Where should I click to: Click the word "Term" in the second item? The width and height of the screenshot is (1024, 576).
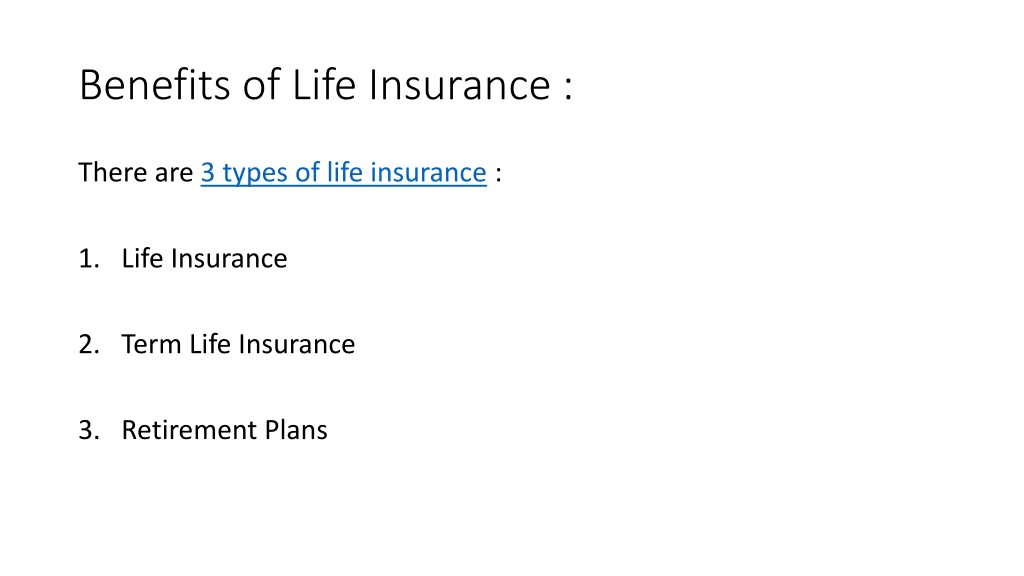pos(152,344)
